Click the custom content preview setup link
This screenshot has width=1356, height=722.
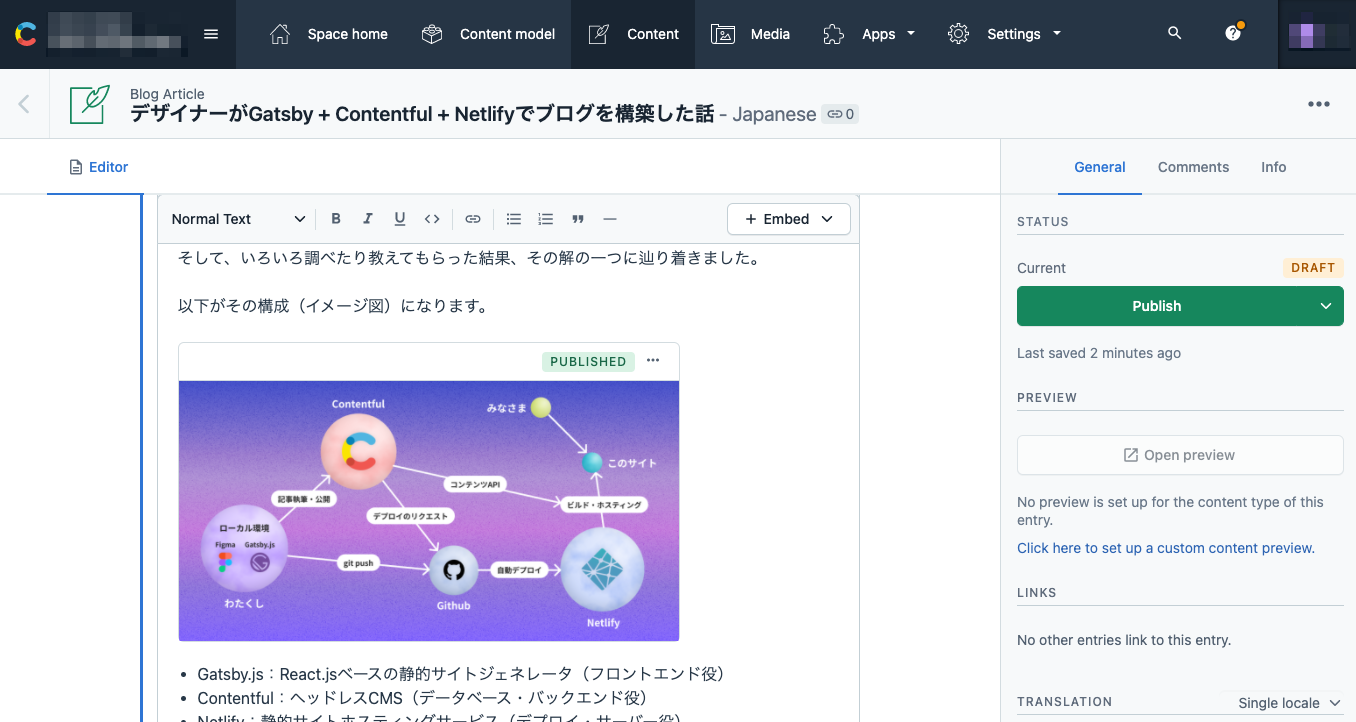tap(1165, 547)
